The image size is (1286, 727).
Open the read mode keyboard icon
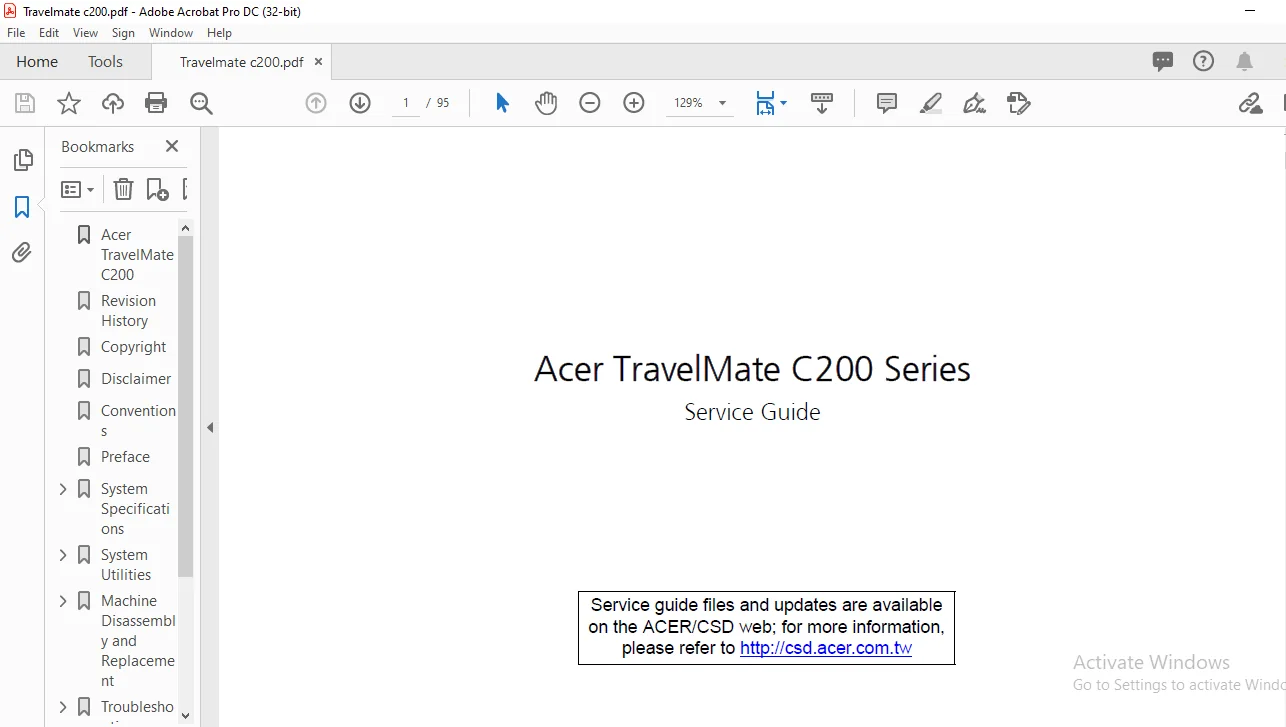click(x=822, y=103)
